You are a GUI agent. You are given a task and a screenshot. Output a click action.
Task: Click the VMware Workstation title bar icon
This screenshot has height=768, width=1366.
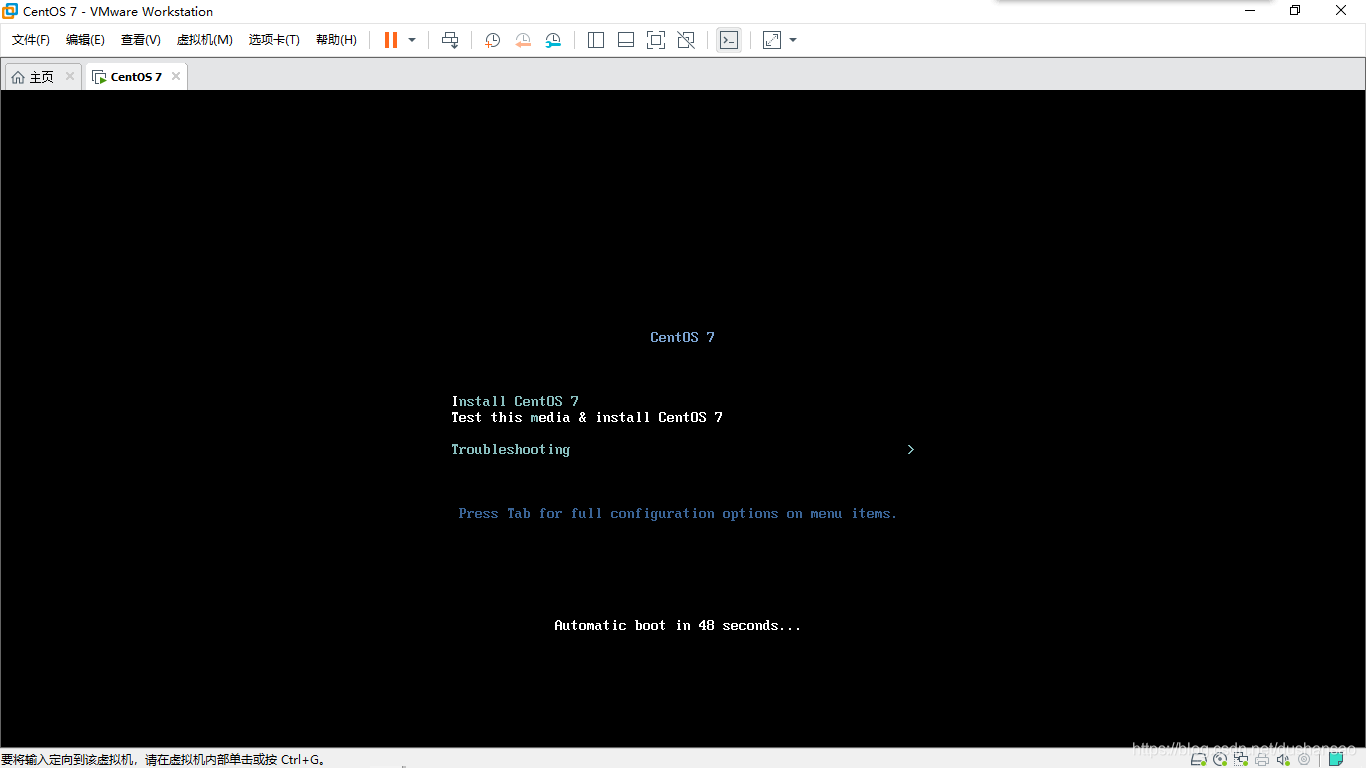click(10, 11)
